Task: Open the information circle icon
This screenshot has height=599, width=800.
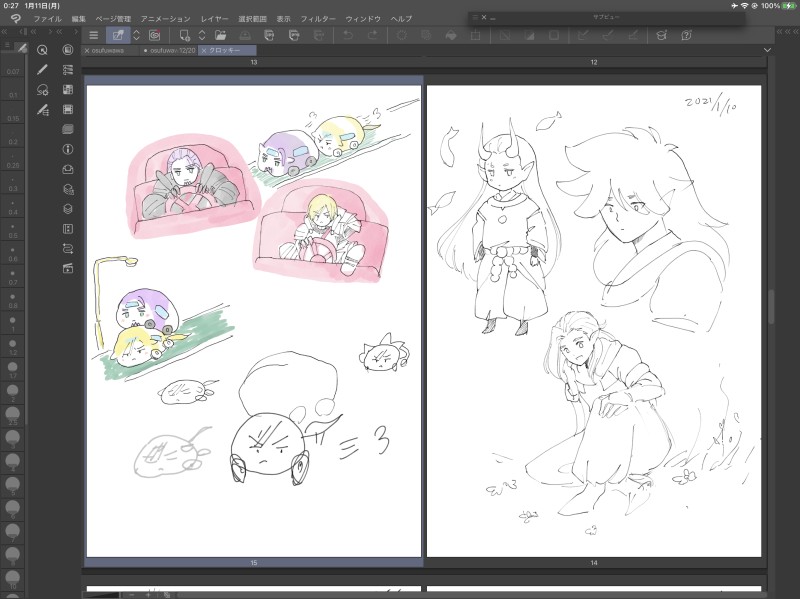Action: point(68,149)
